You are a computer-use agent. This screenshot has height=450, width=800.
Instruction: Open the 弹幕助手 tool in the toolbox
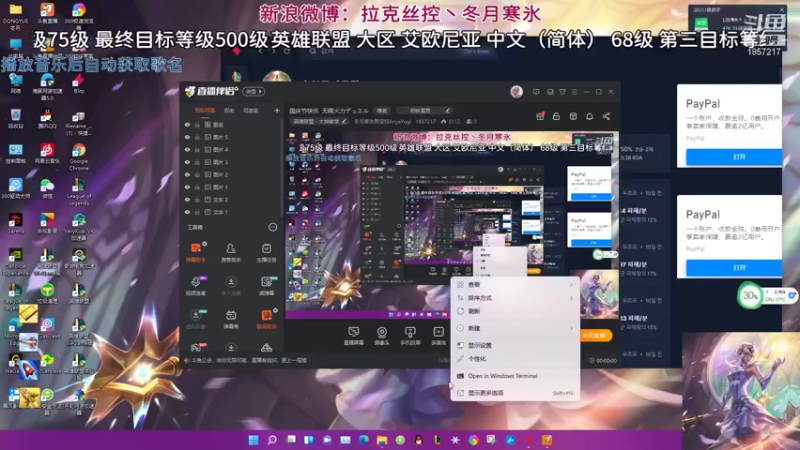(195, 252)
